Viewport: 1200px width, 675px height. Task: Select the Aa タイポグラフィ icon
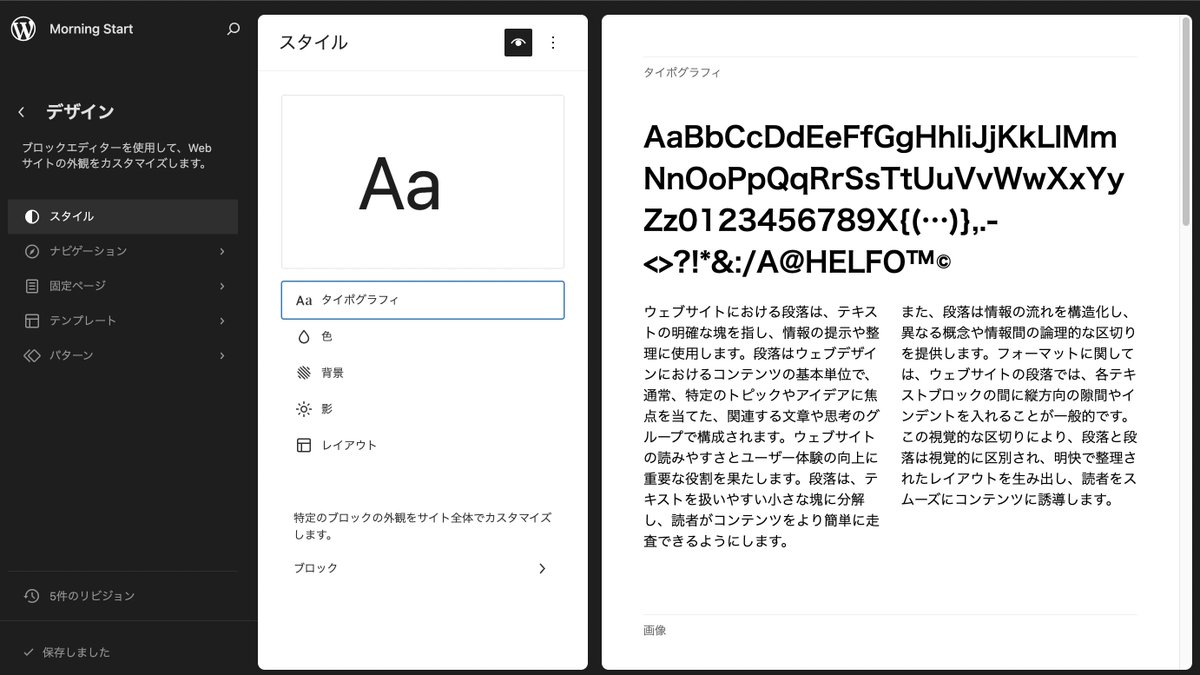pyautogui.click(x=303, y=300)
